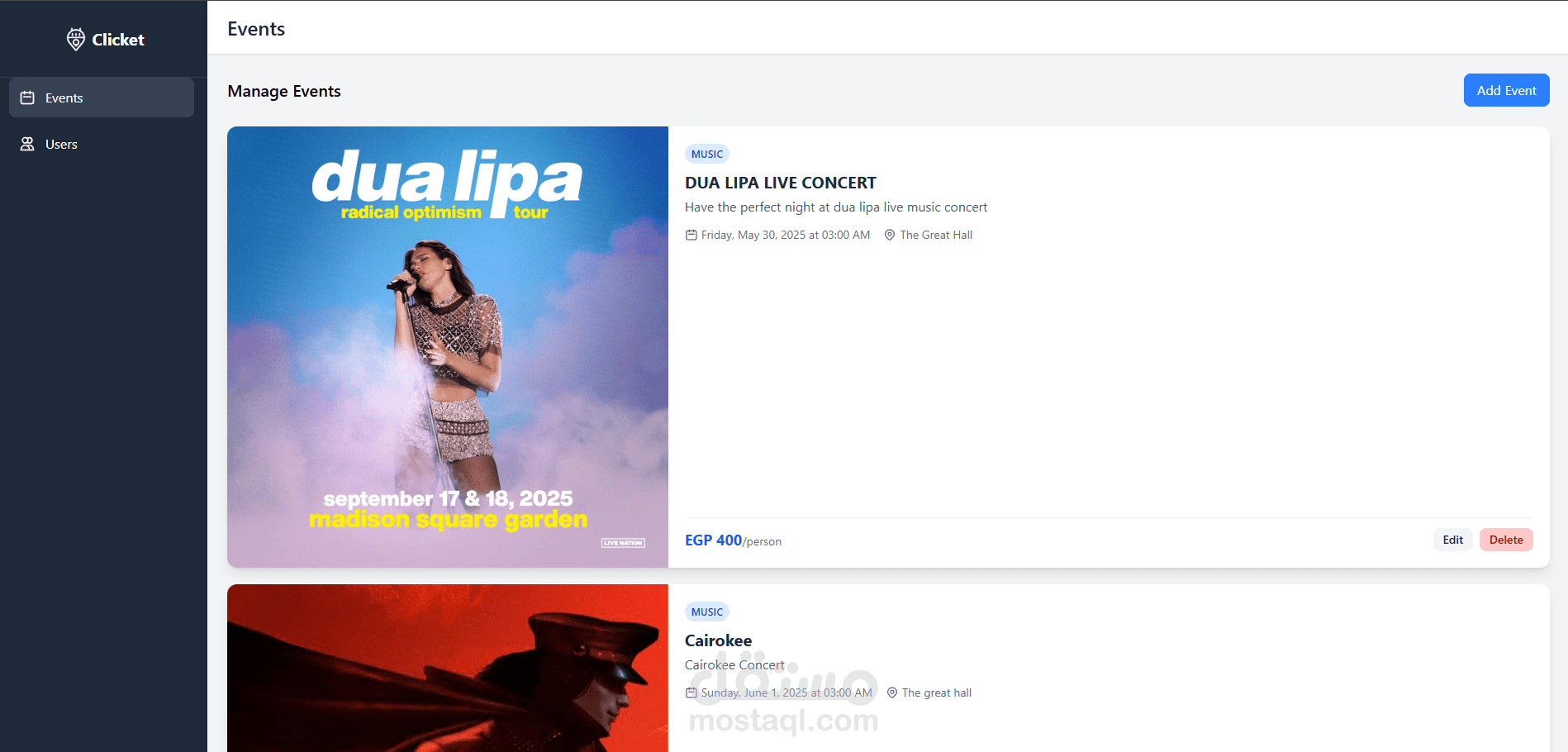The height and width of the screenshot is (752, 1568).
Task: Click the Manage Events heading
Action: (284, 91)
